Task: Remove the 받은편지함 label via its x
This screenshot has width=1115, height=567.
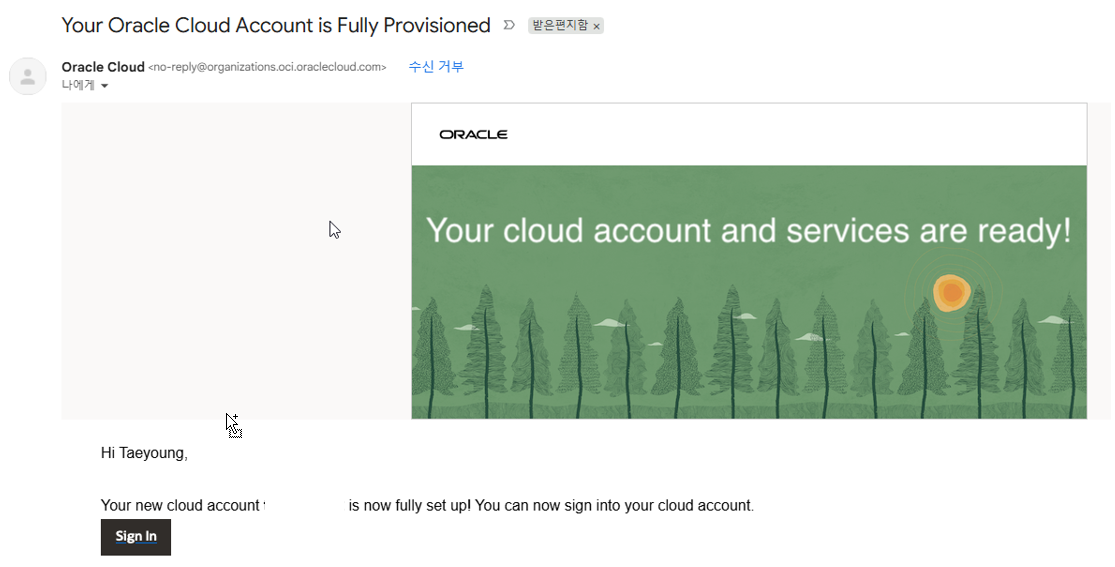Action: click(x=597, y=26)
